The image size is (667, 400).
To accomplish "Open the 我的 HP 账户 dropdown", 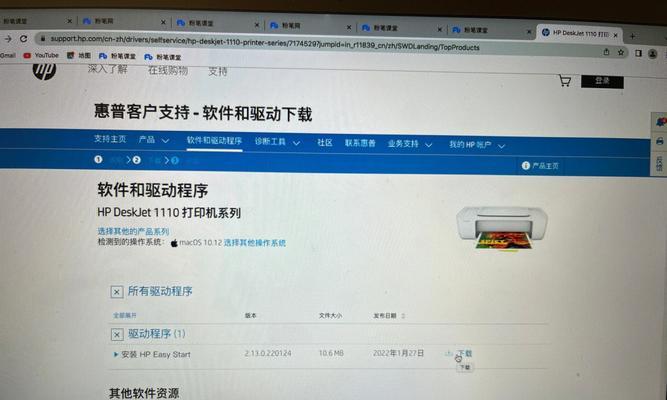I will coord(477,145).
